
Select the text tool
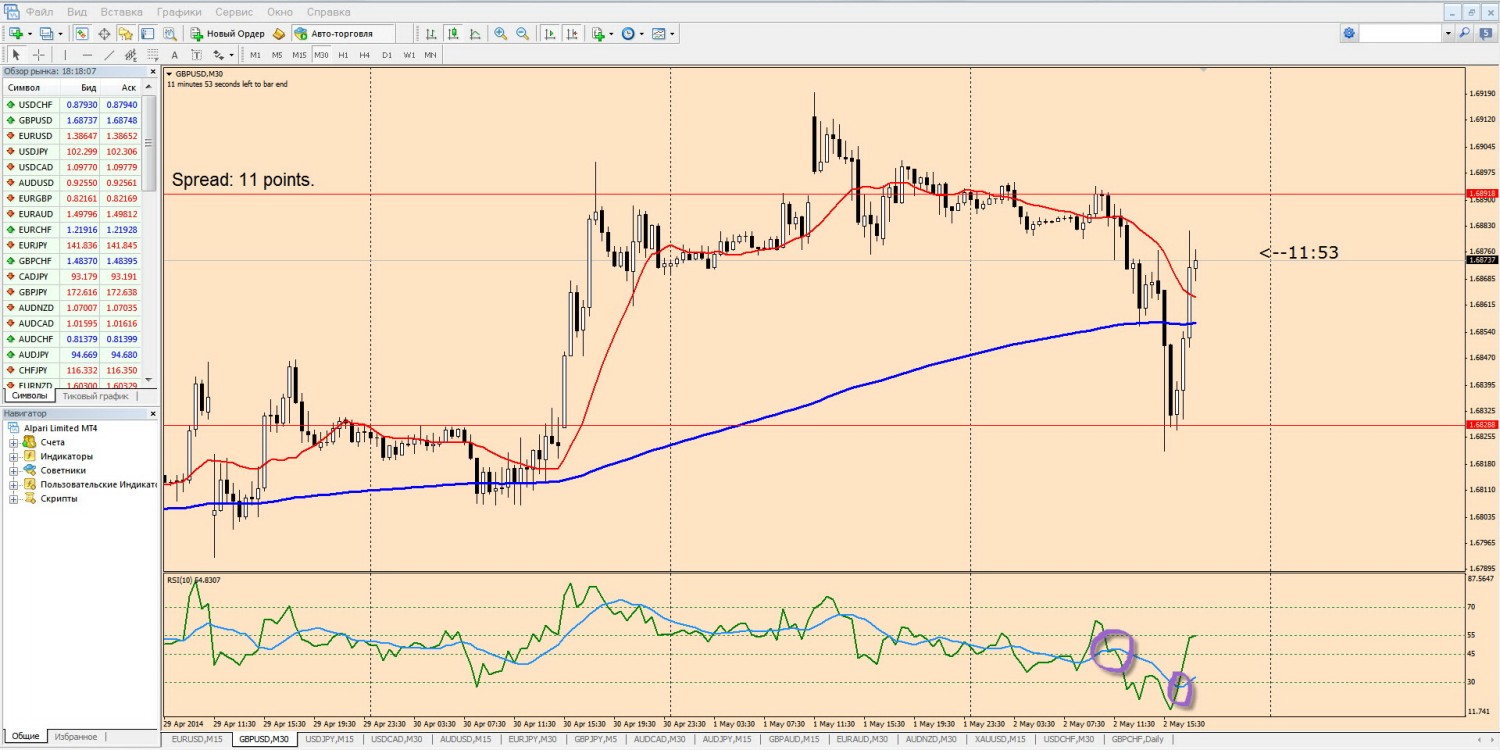click(x=174, y=55)
